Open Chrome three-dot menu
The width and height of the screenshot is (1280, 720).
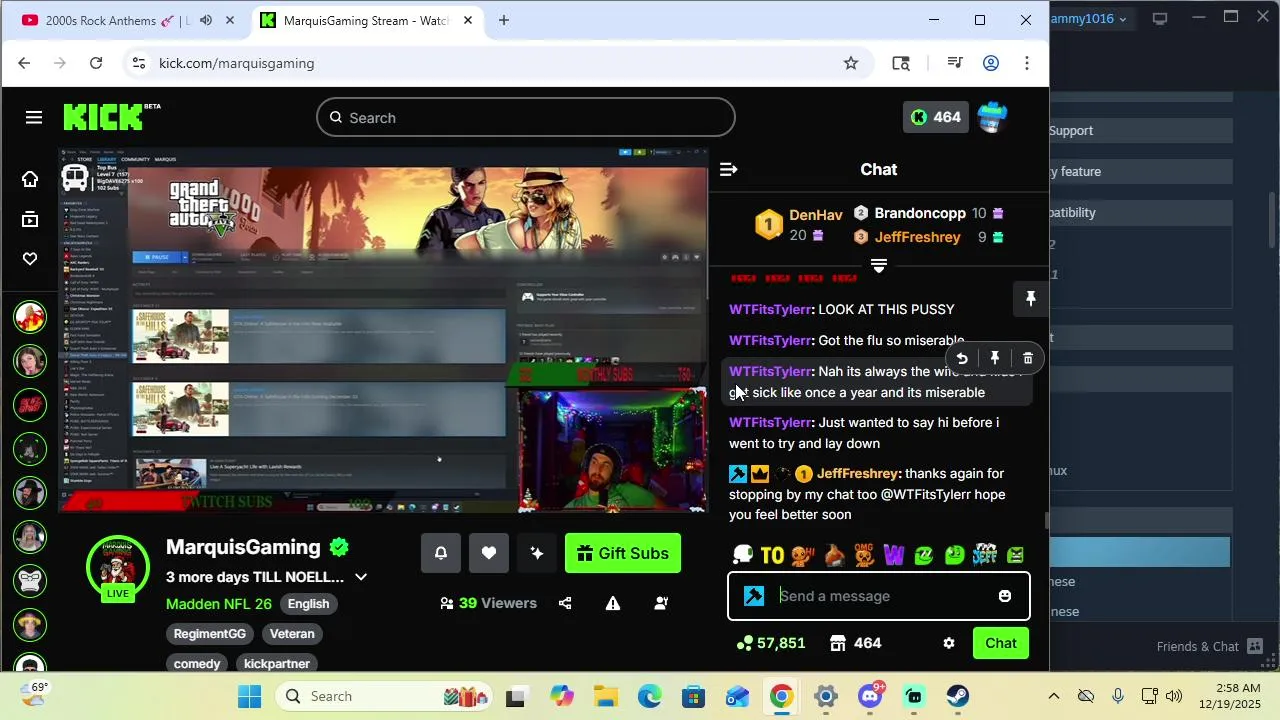pyautogui.click(x=1027, y=63)
